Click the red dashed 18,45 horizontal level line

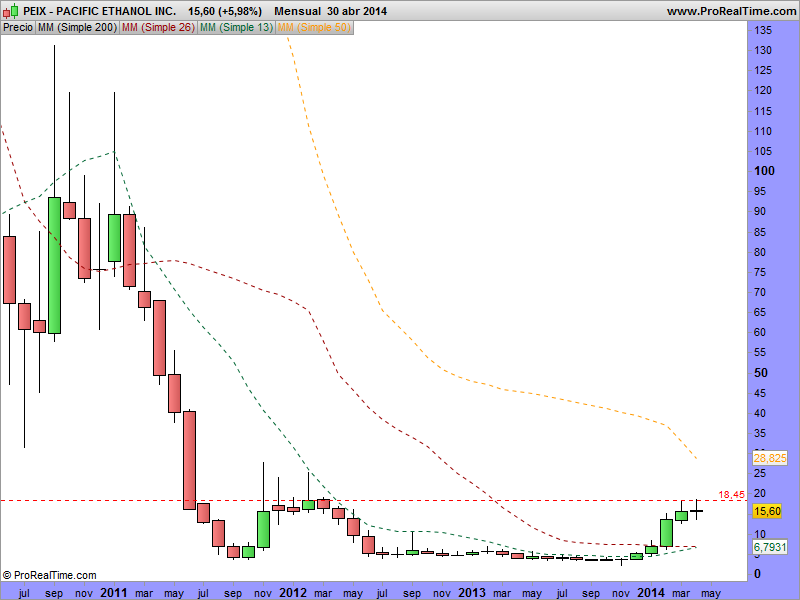tap(373, 501)
